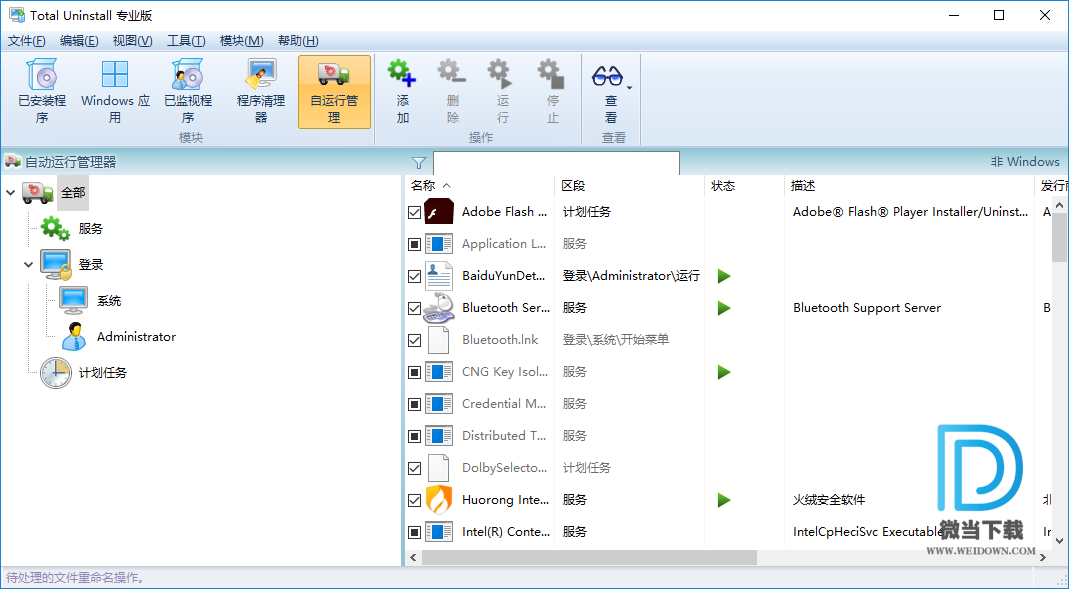Collapse the 登录 tree node
The height and width of the screenshot is (589, 1069).
click(29, 265)
